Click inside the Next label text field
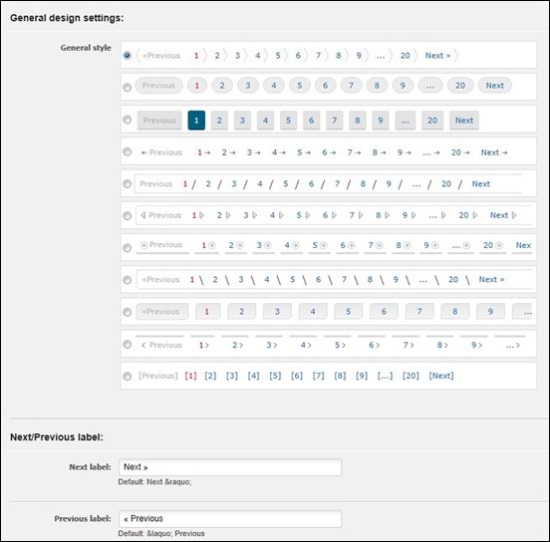The height and width of the screenshot is (542, 550). pyautogui.click(x=230, y=467)
